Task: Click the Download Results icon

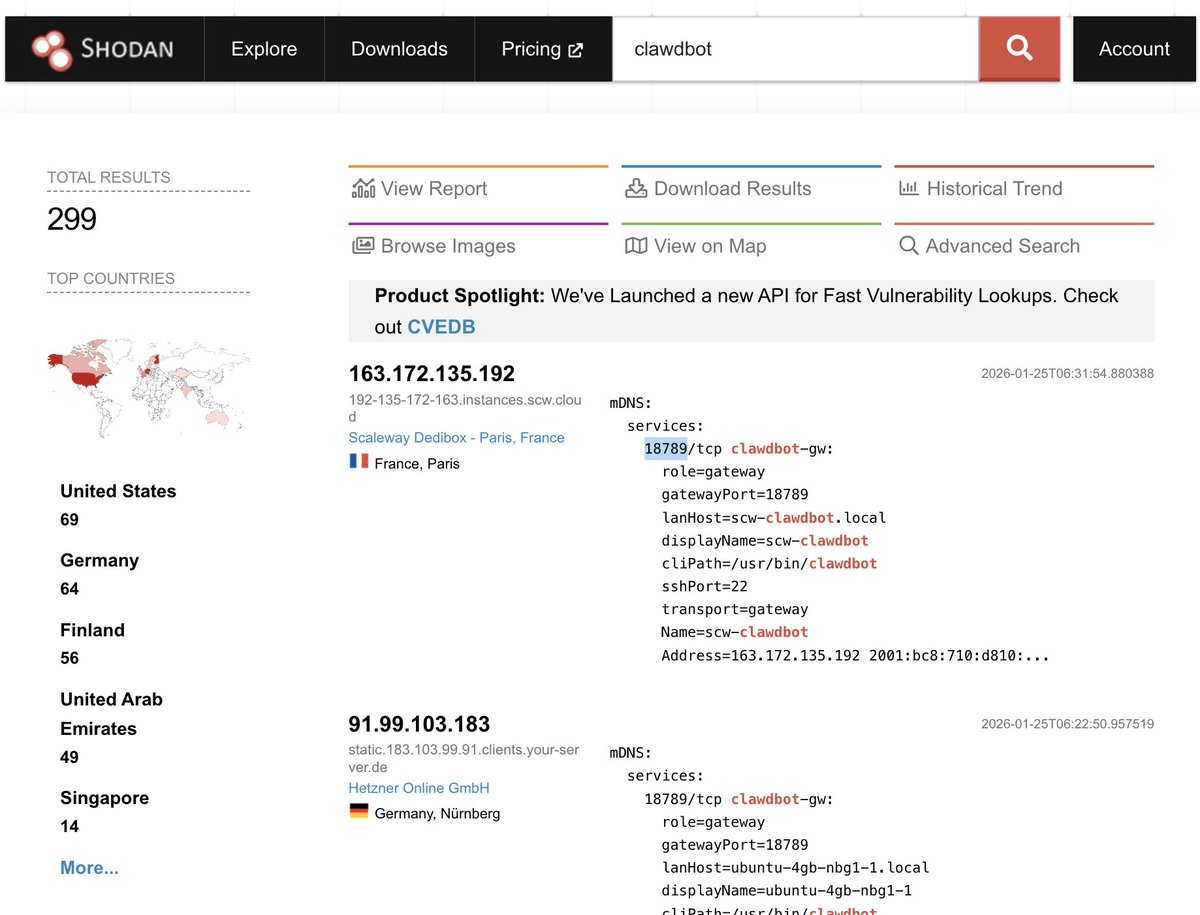Action: [636, 188]
